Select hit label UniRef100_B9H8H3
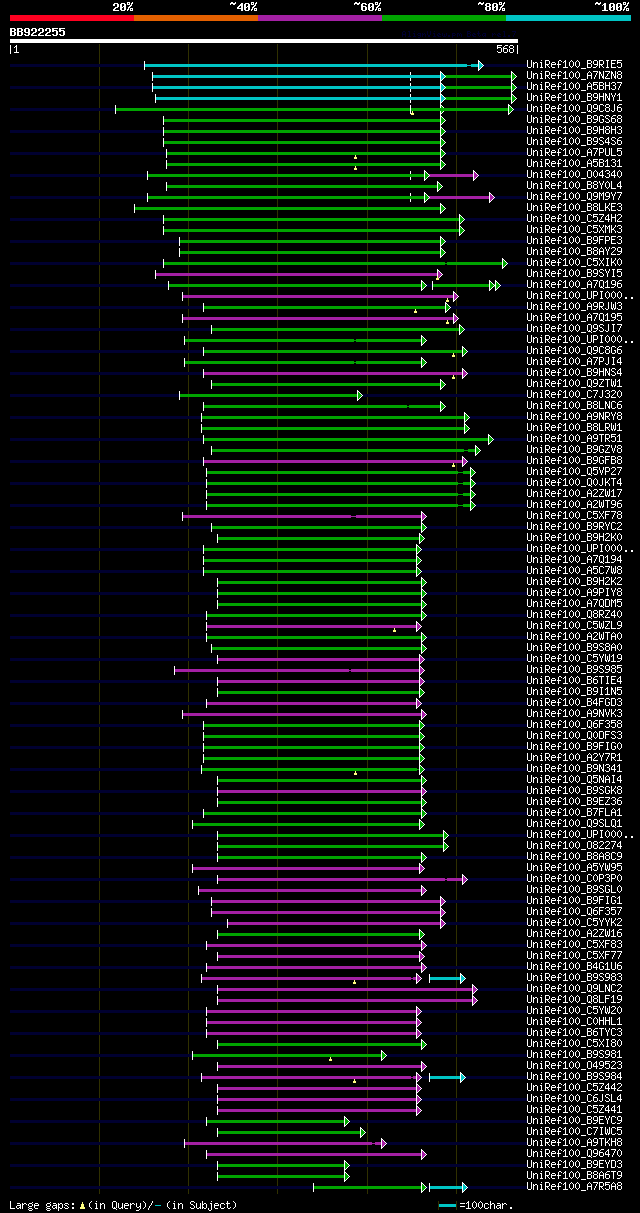This screenshot has height=1213, width=640. click(x=574, y=131)
